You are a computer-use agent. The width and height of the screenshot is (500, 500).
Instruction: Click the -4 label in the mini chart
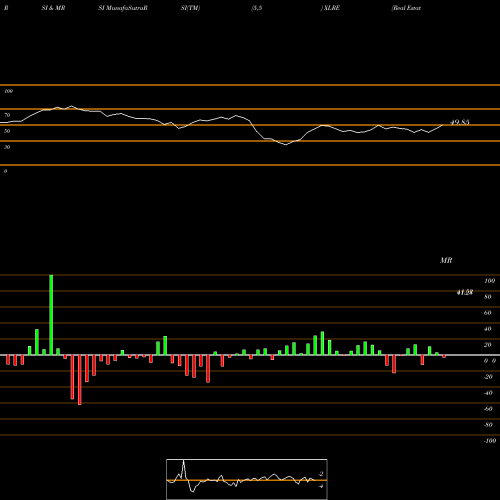(321, 486)
